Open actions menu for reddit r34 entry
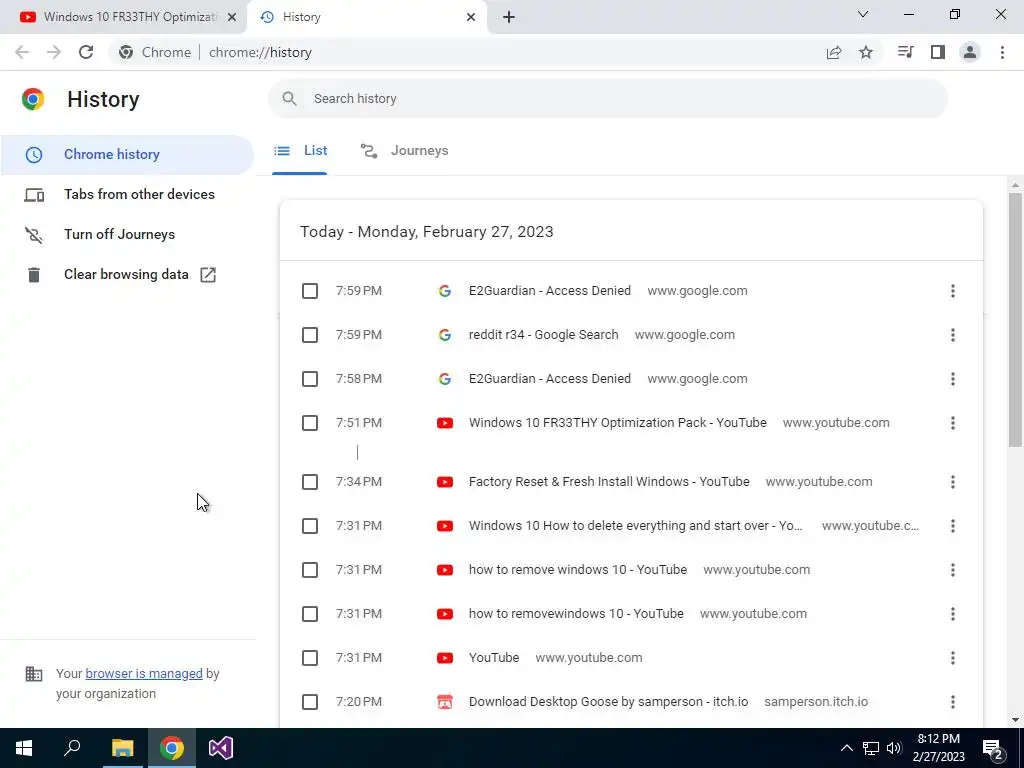This screenshot has height=768, width=1024. [x=953, y=335]
